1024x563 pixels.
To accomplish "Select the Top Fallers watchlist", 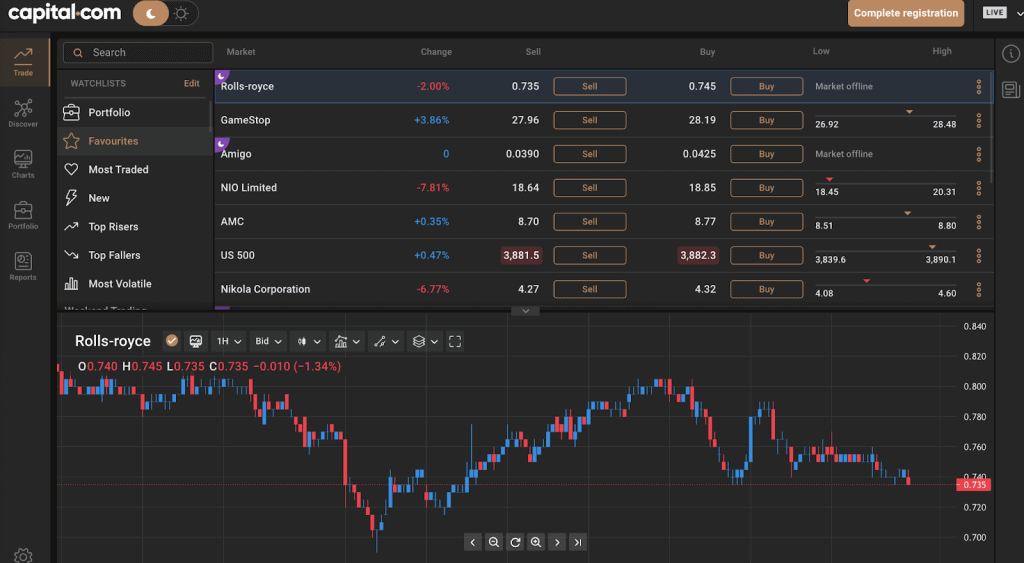I will [136, 255].
